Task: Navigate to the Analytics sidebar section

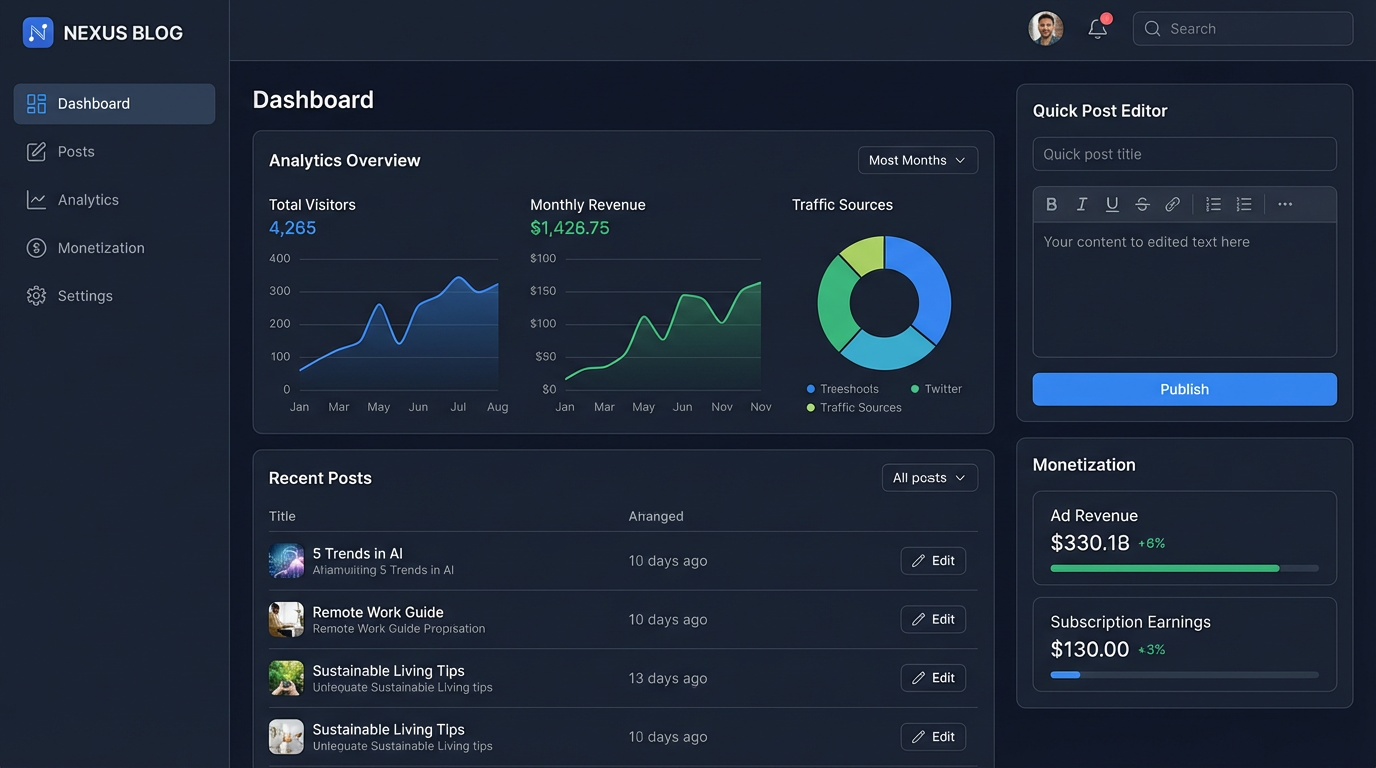Action: click(x=87, y=199)
